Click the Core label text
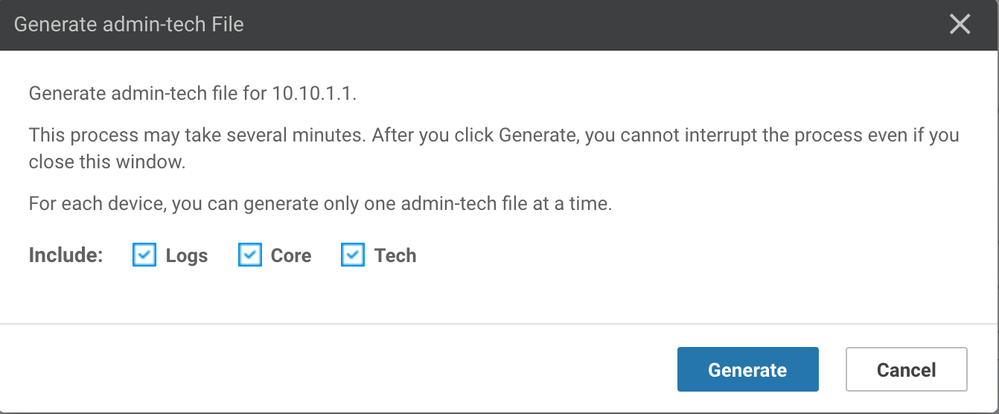 pyautogui.click(x=291, y=256)
